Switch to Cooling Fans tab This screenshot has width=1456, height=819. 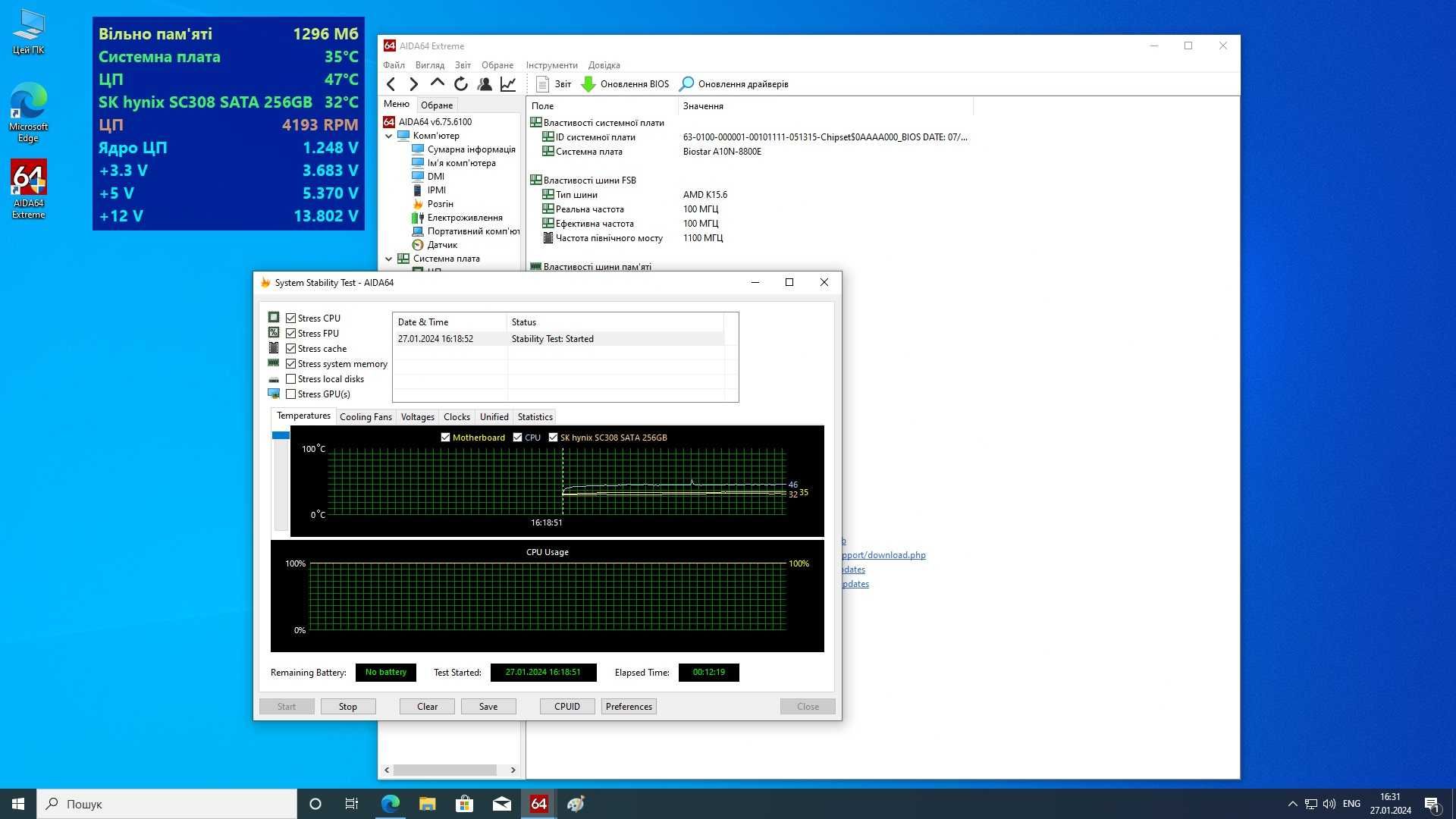point(366,417)
